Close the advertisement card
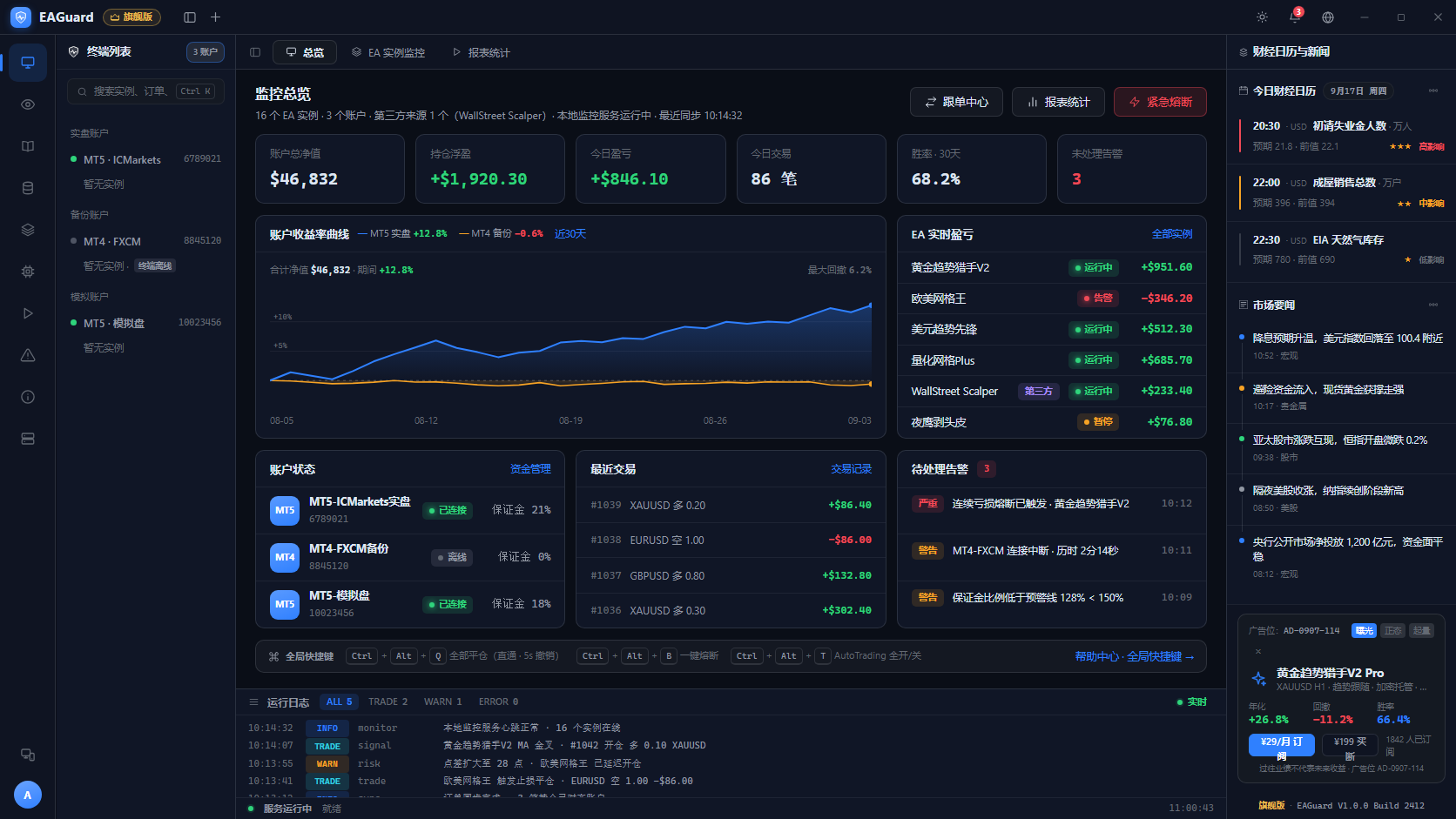Screen dimensions: 1456x819 (x=1258, y=651)
